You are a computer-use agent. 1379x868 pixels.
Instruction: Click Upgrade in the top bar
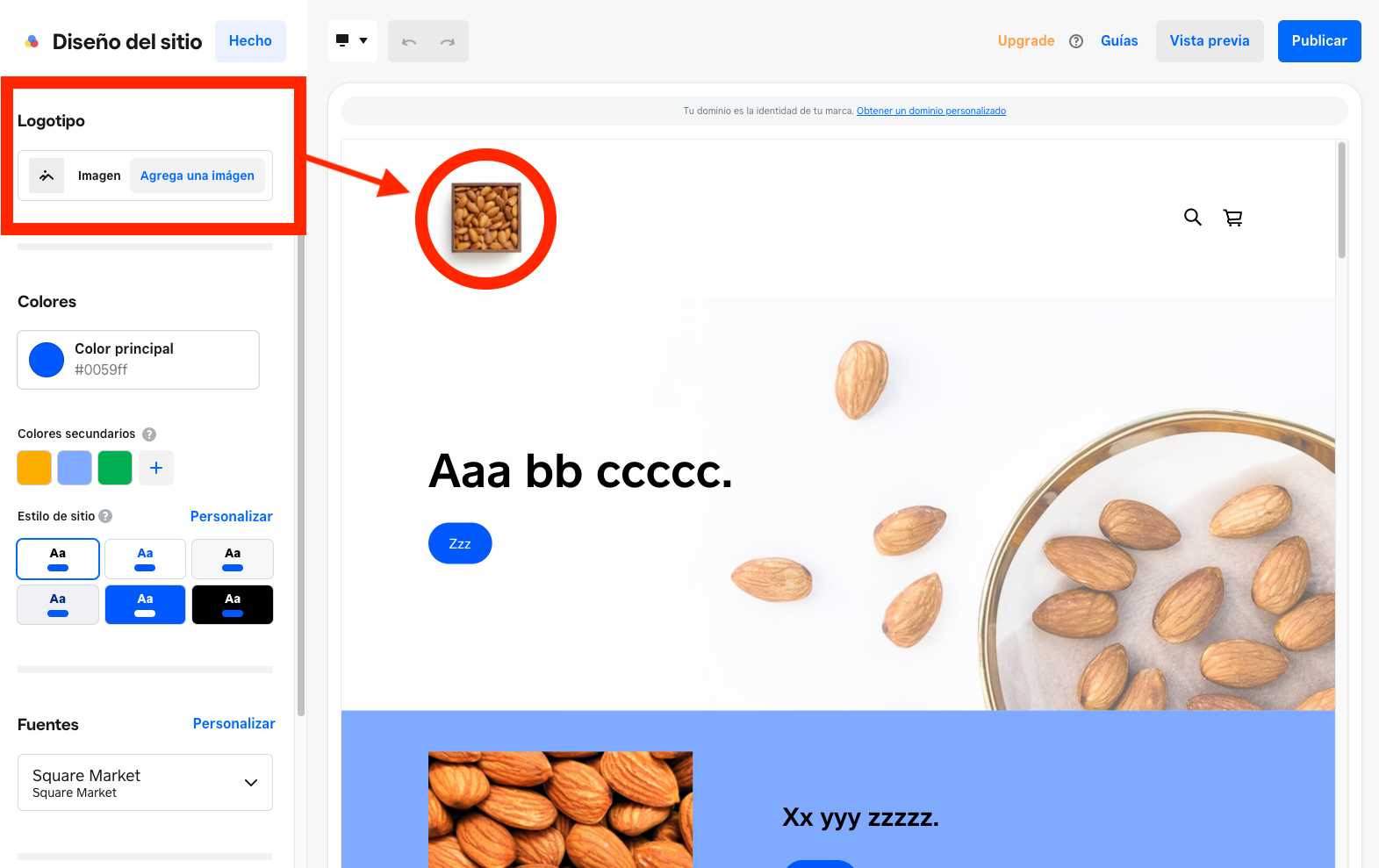pos(1026,41)
